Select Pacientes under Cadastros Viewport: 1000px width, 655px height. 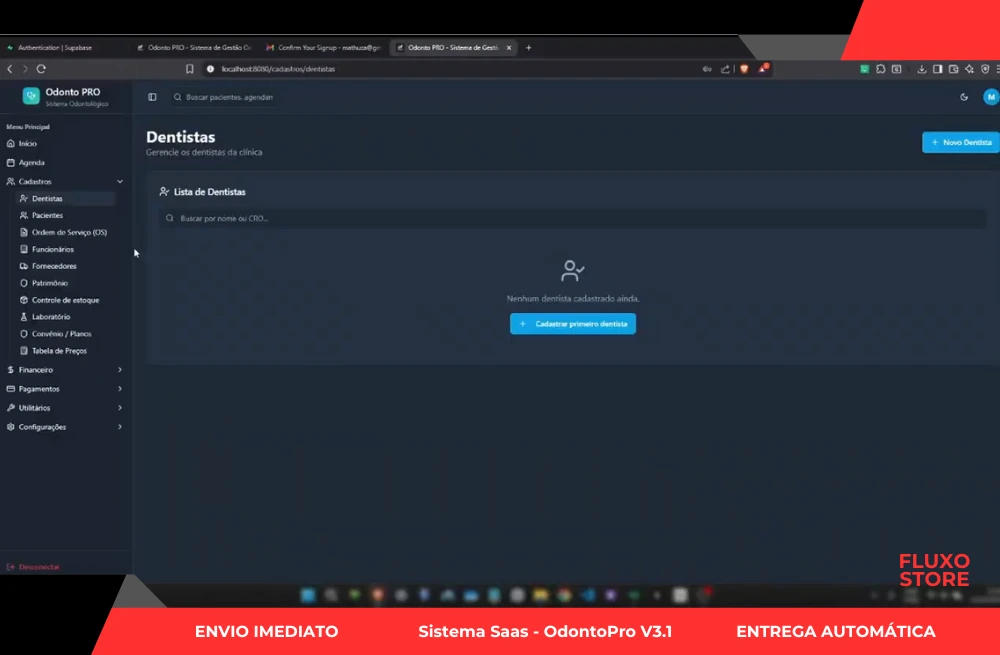point(47,216)
